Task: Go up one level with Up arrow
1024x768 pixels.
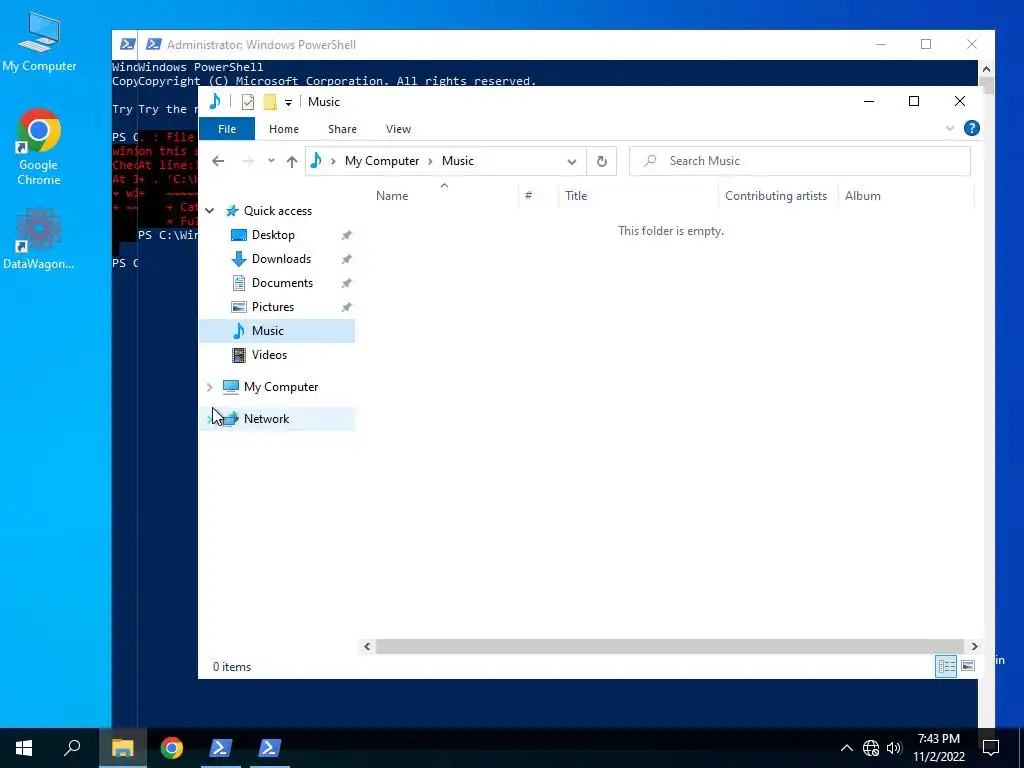Action: coord(292,161)
